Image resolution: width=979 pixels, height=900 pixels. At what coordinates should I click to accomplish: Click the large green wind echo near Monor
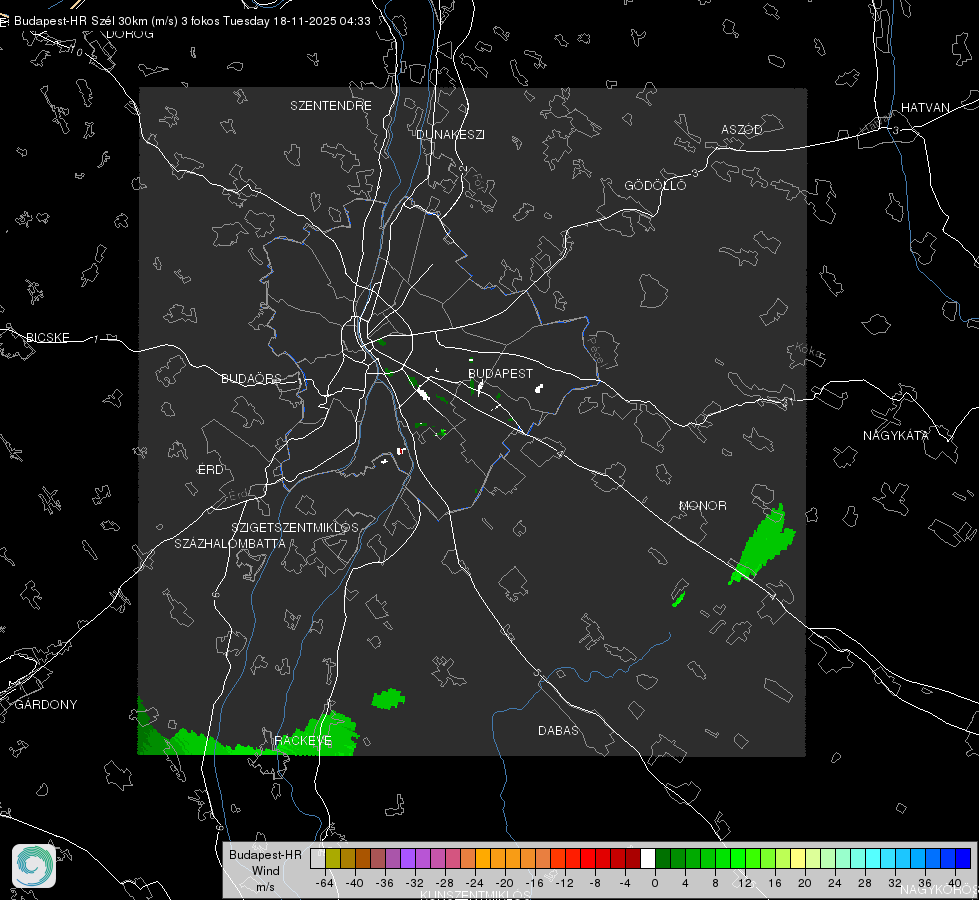[x=763, y=545]
